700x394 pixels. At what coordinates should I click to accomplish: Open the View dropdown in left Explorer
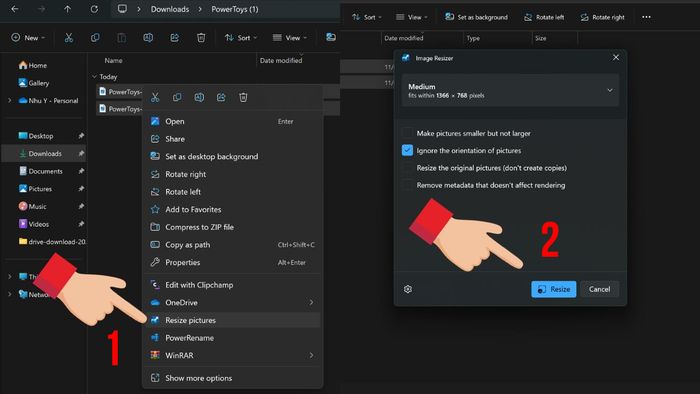coord(290,38)
